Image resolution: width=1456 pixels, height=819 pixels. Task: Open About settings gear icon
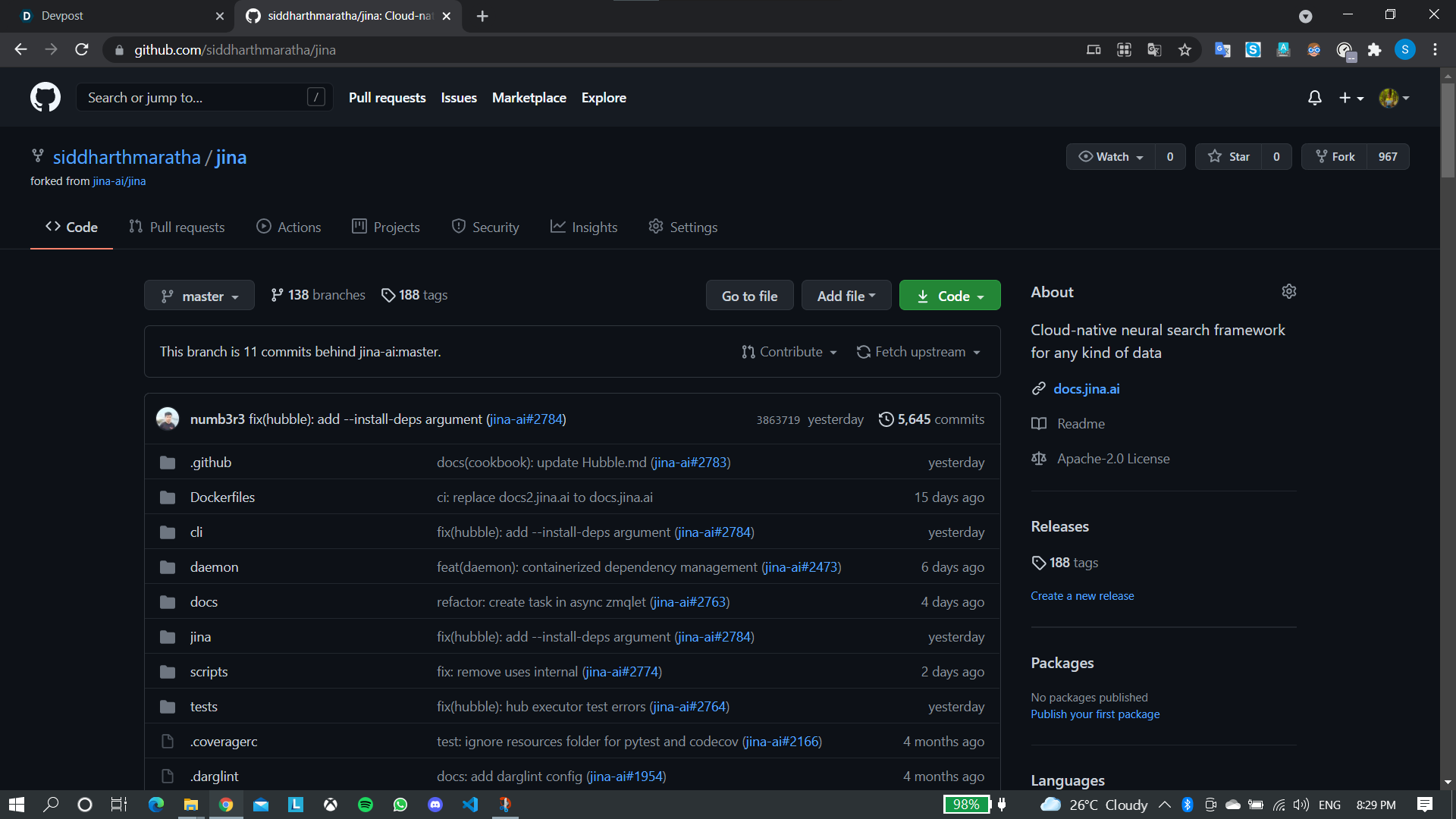click(1289, 292)
